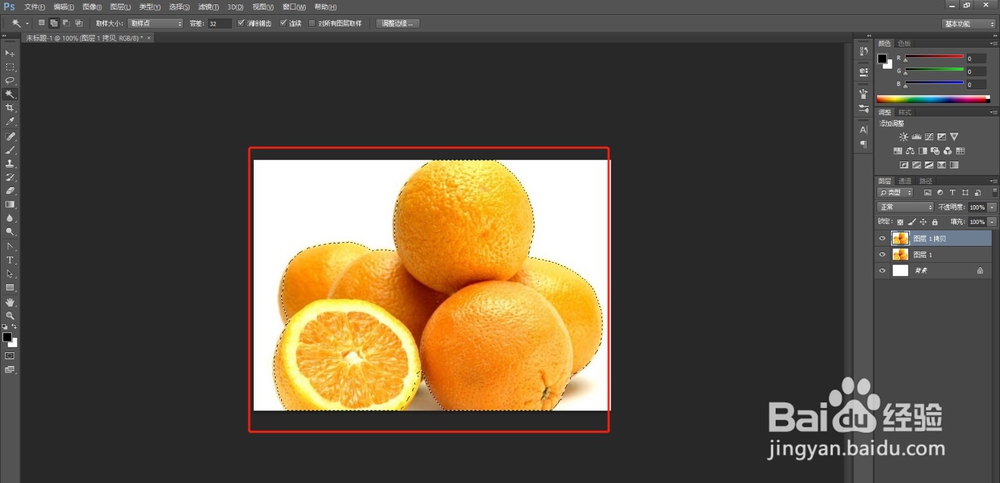Open the 文件 menu
Viewport: 1000px width, 483px height.
coord(34,7)
